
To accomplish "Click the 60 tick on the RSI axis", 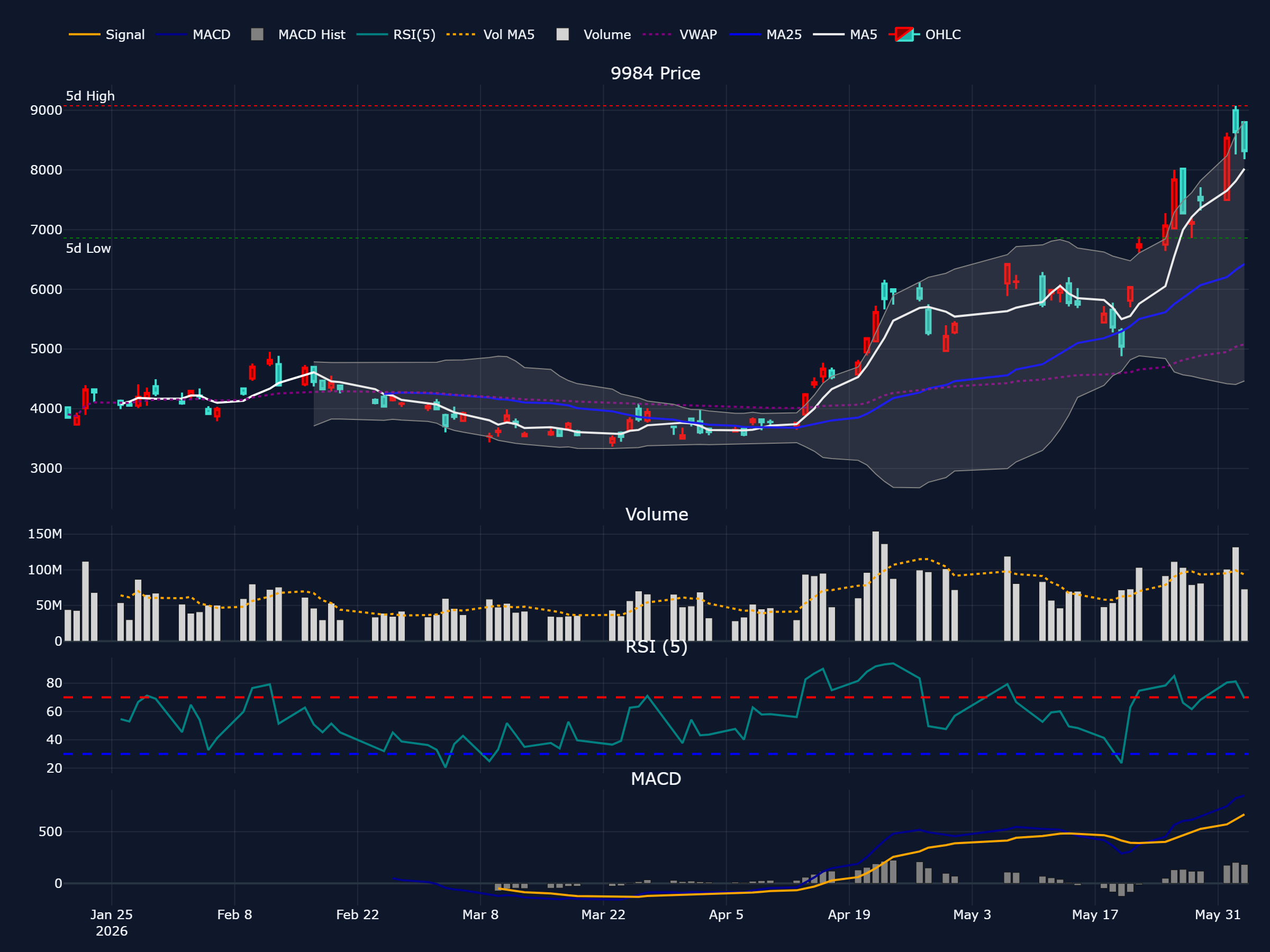I will pyautogui.click(x=54, y=711).
